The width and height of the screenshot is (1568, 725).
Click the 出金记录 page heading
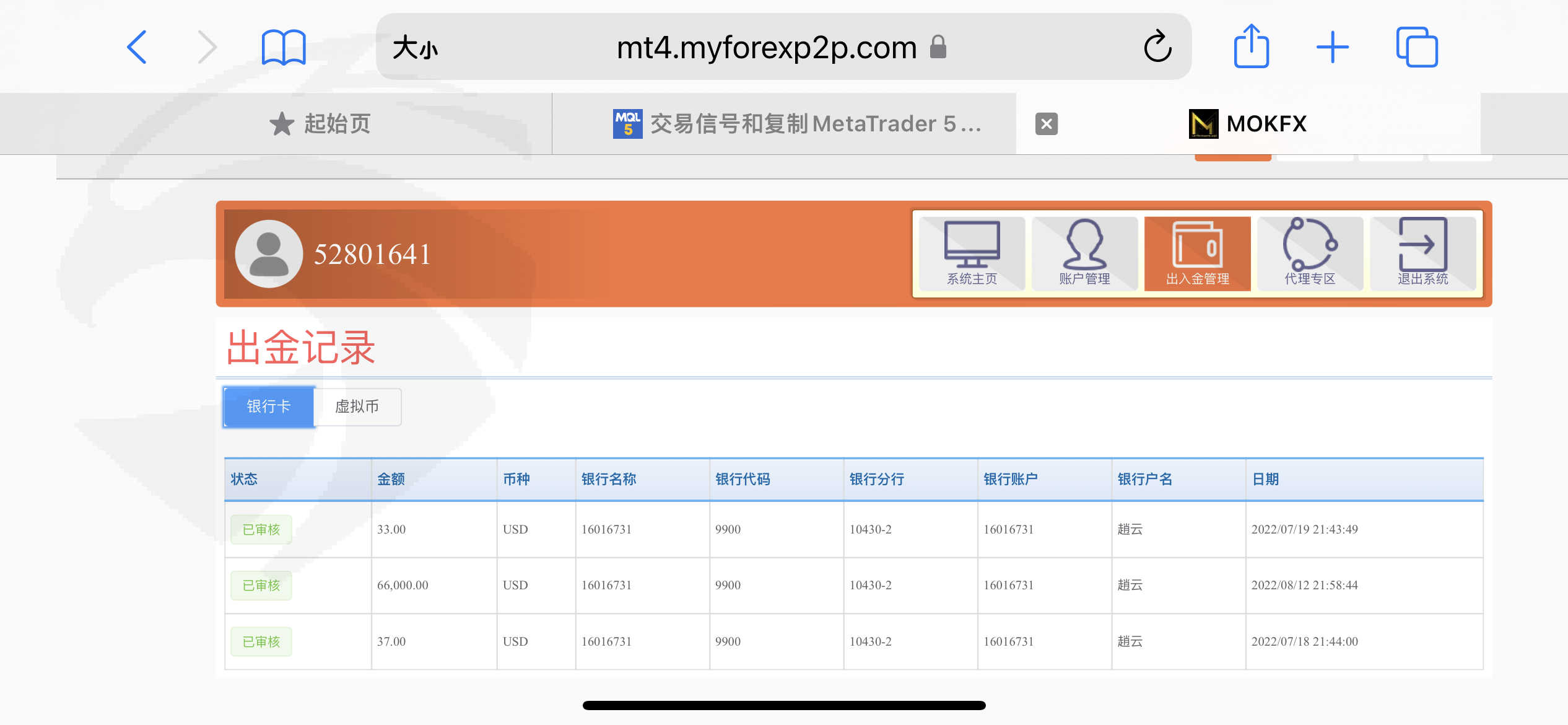click(x=301, y=348)
